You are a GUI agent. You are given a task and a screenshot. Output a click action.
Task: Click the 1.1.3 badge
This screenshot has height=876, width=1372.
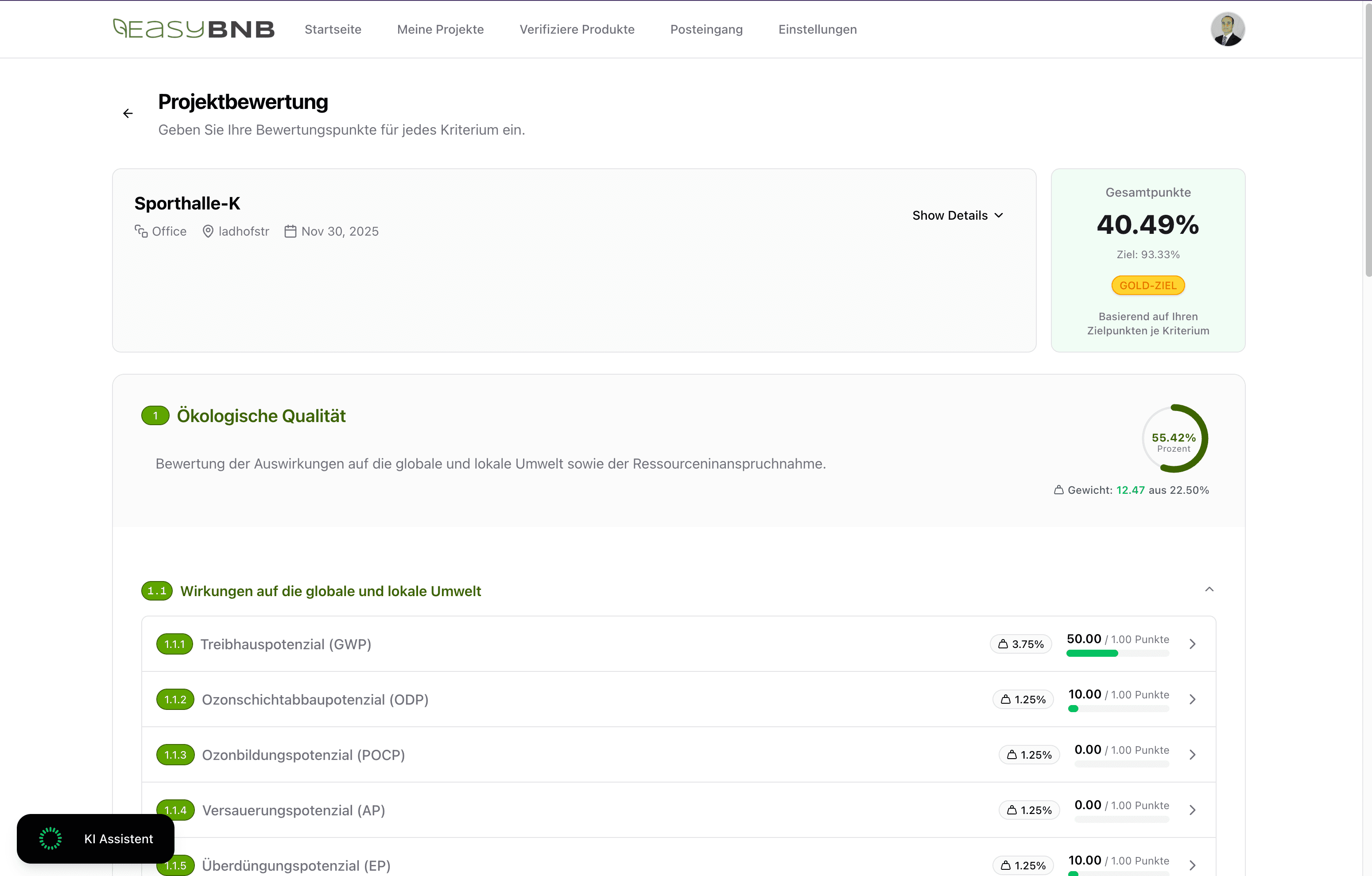tap(175, 755)
